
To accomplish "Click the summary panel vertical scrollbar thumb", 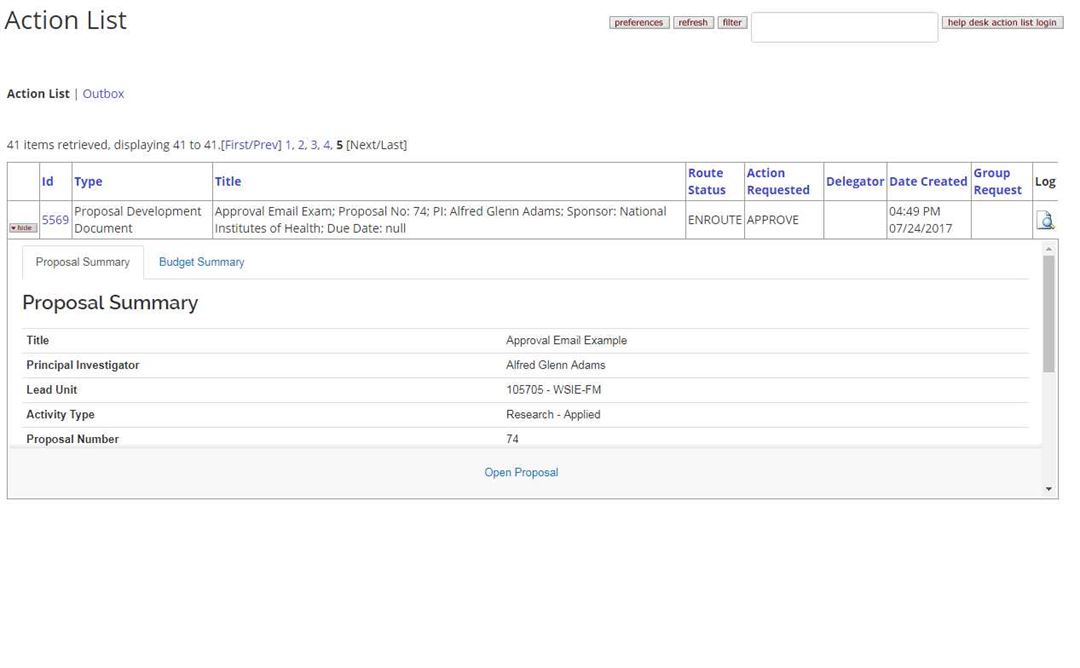I will 1049,315.
